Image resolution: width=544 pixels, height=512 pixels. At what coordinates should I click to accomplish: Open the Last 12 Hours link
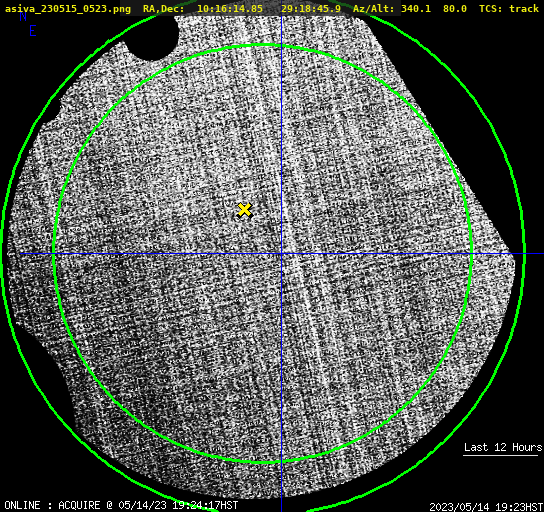point(503,447)
